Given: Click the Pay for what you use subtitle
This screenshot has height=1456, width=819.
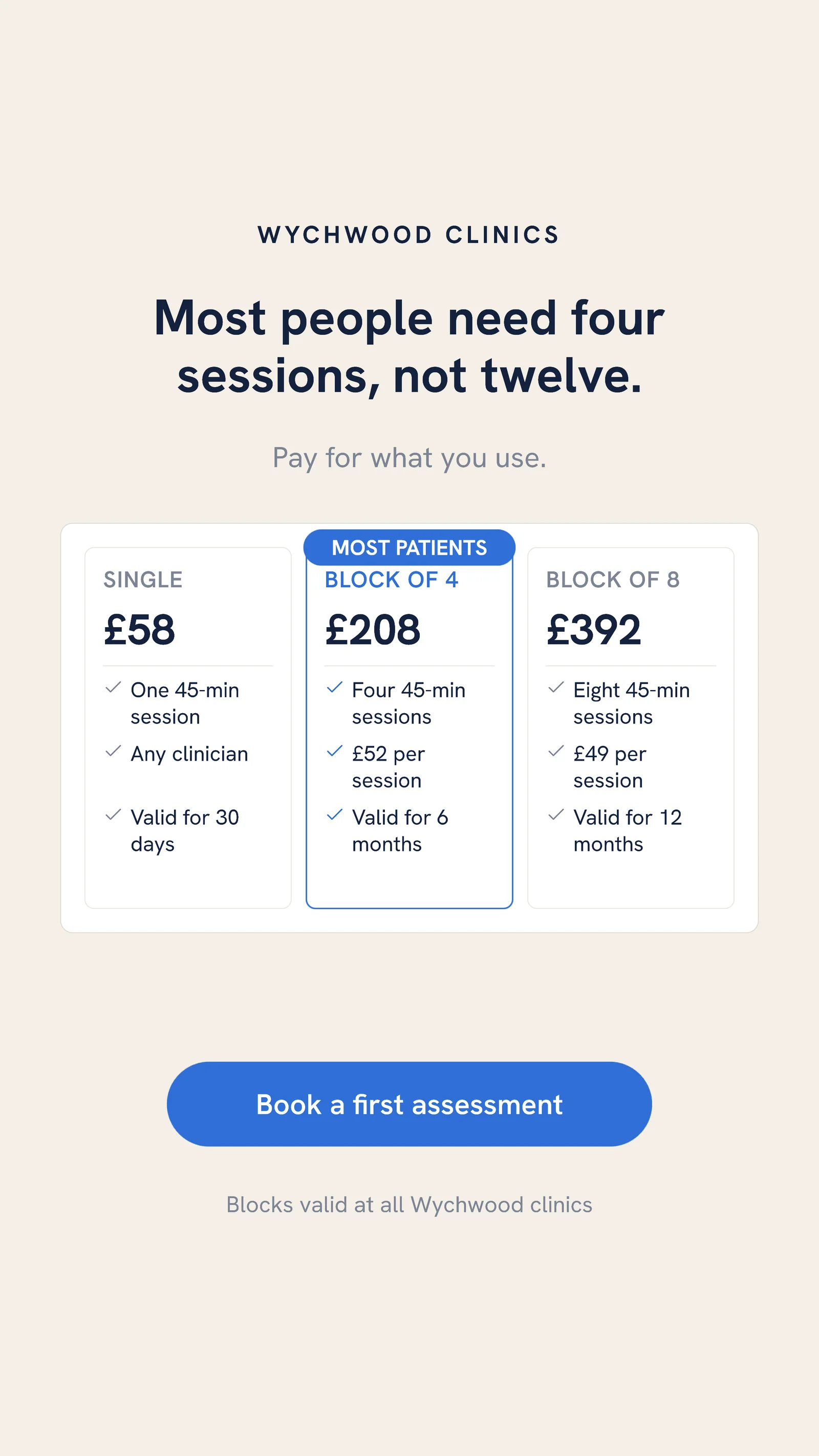Looking at the screenshot, I should 409,458.
